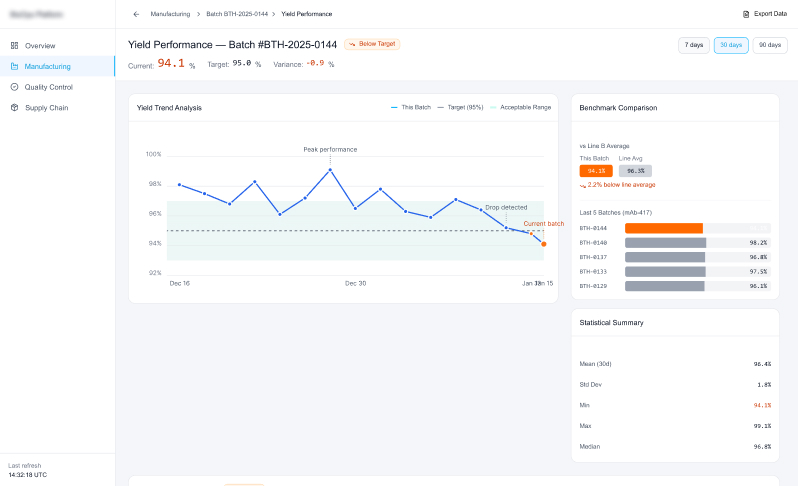Click the orange current batch point on chart
The image size is (798, 486).
point(544,244)
